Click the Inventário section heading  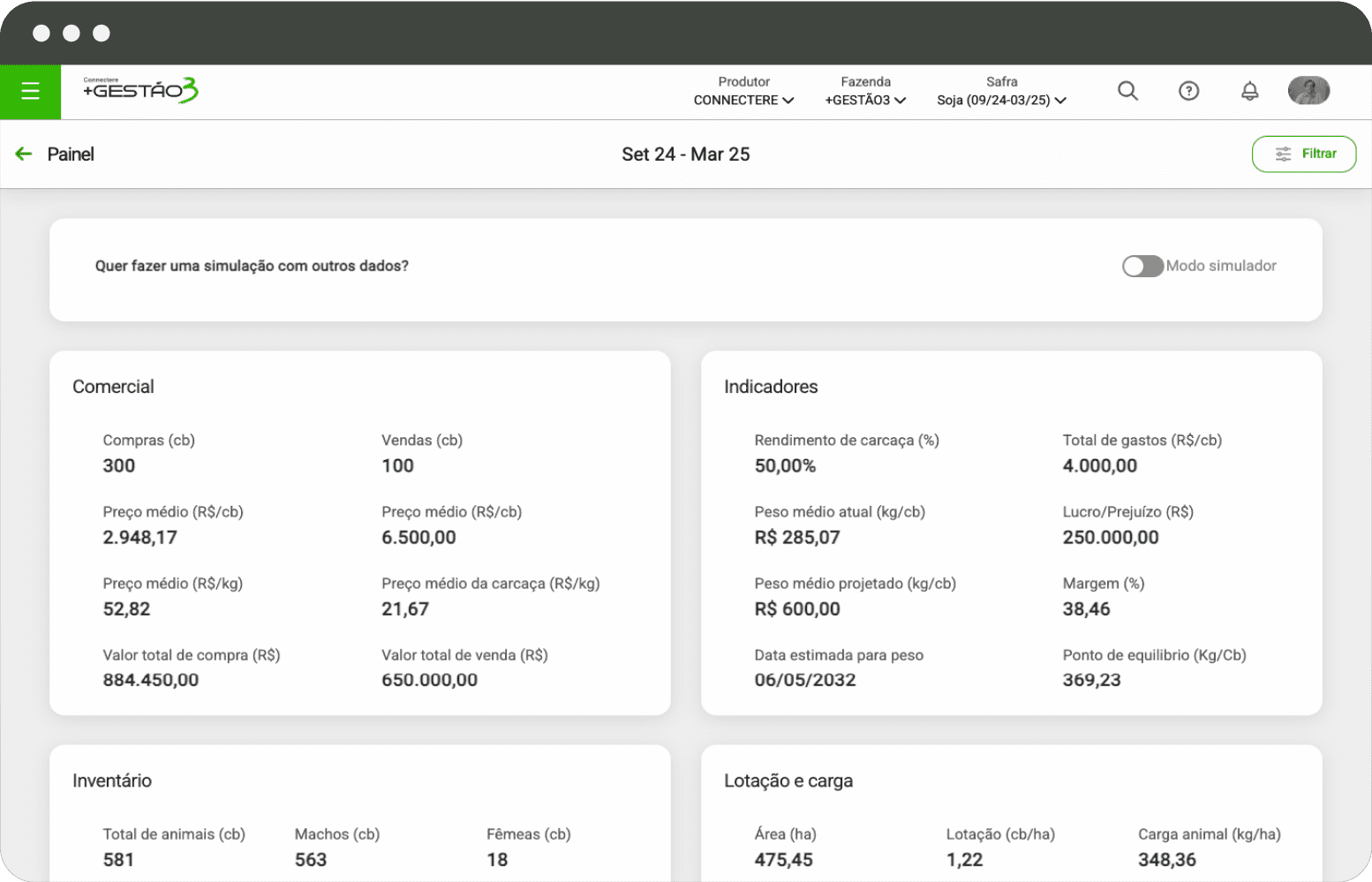(x=112, y=780)
